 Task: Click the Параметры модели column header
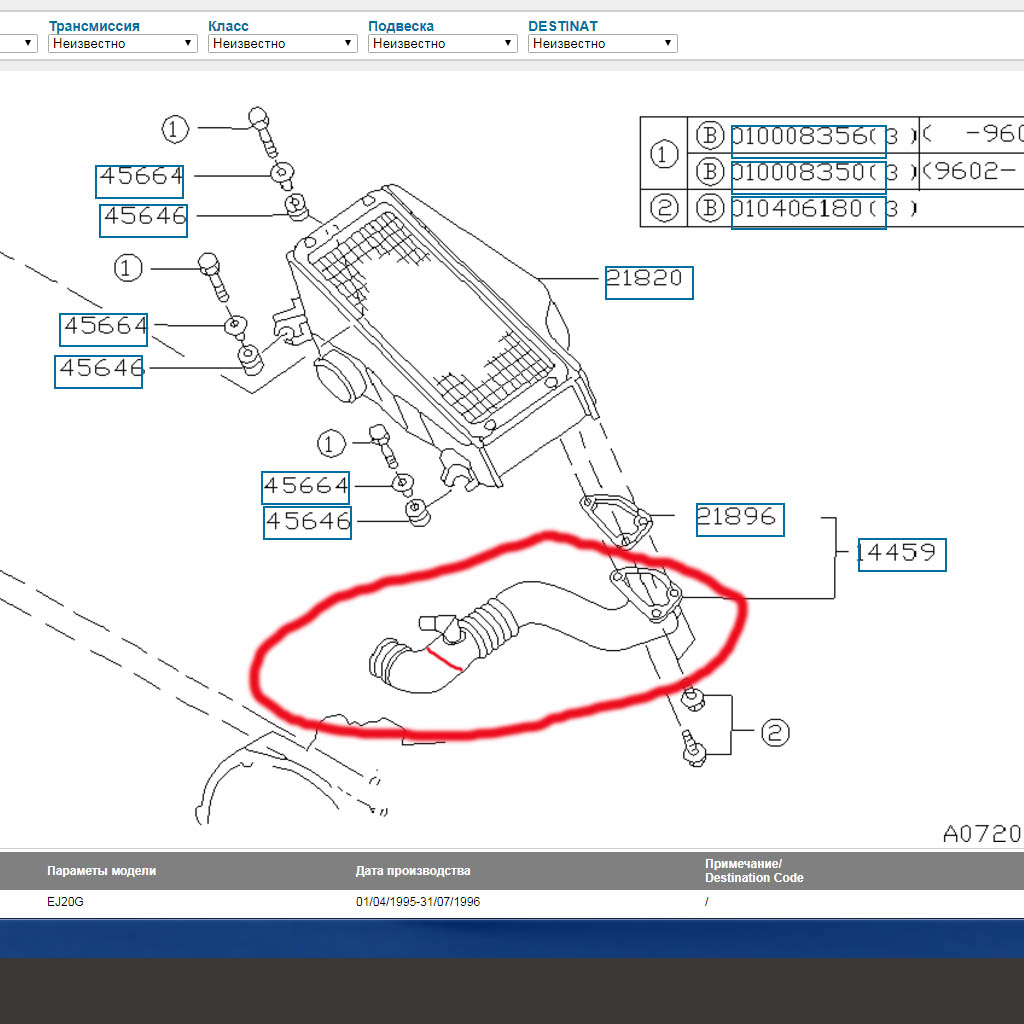coord(101,871)
